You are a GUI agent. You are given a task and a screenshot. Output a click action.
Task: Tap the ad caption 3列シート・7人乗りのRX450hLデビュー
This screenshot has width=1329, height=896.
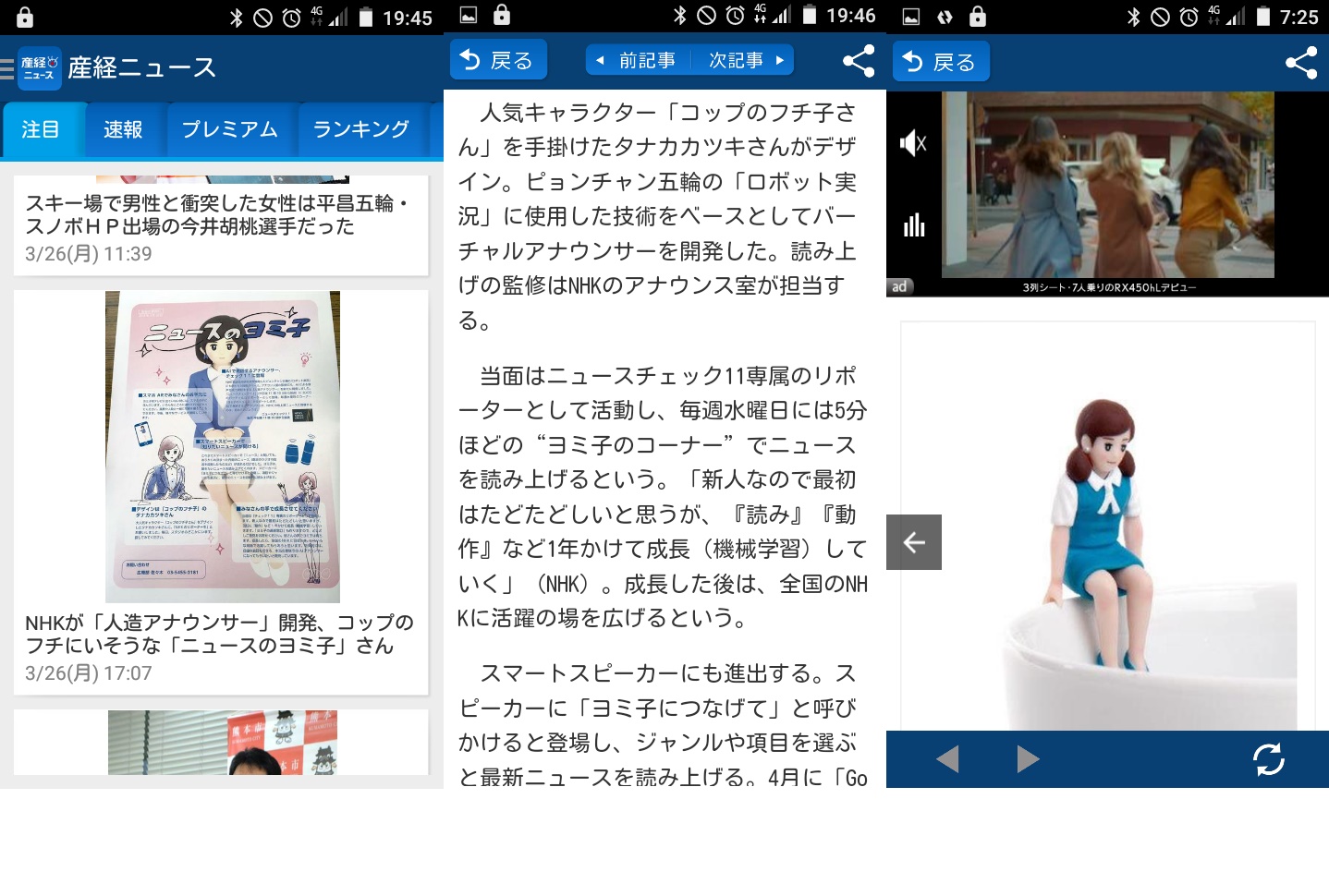pos(1109,287)
